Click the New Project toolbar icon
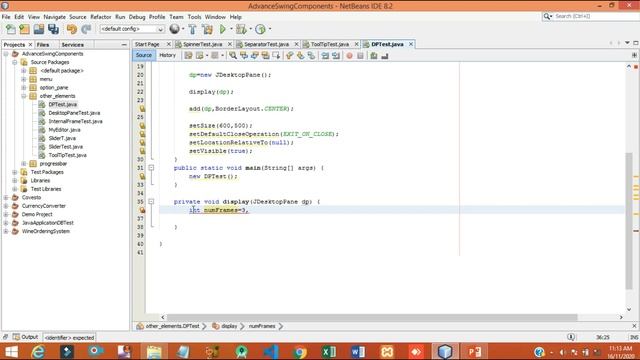 (24, 29)
